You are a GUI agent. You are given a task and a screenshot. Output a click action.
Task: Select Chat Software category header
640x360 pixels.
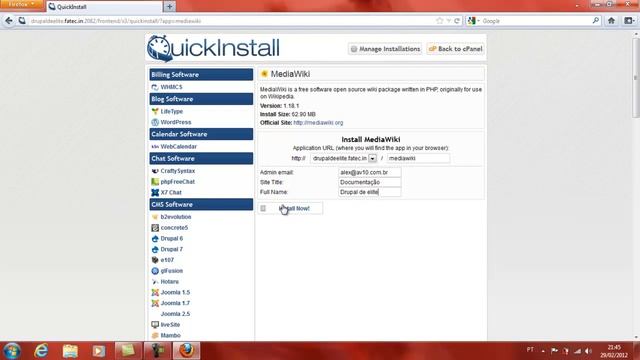(201, 158)
